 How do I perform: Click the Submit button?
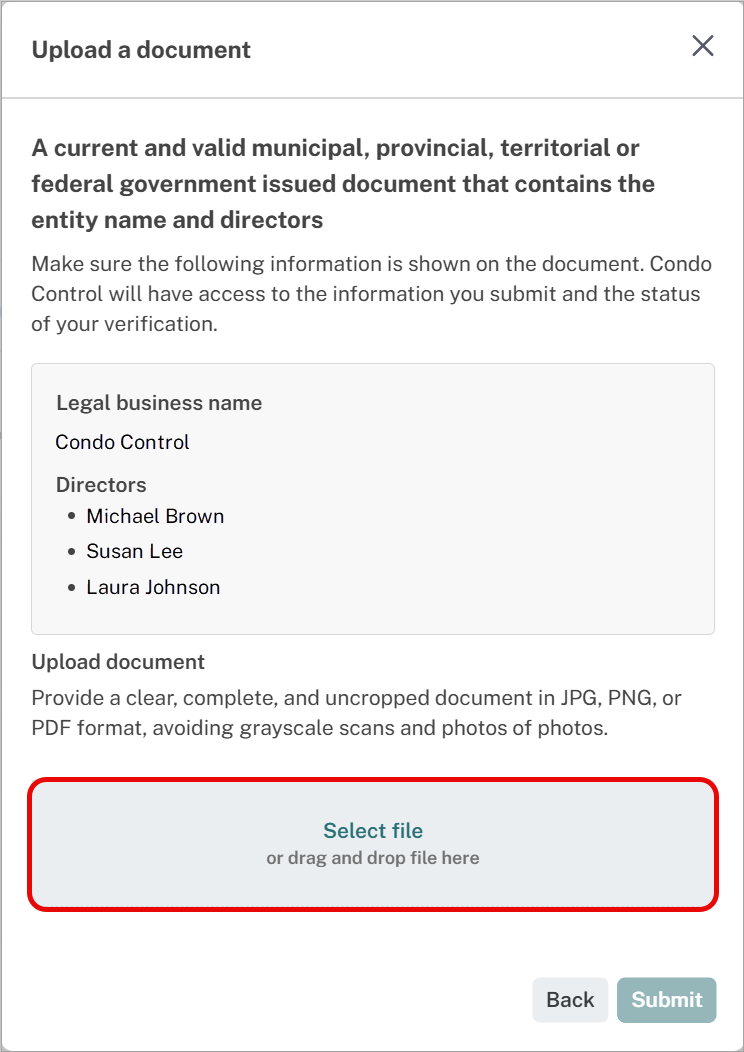coord(667,1000)
